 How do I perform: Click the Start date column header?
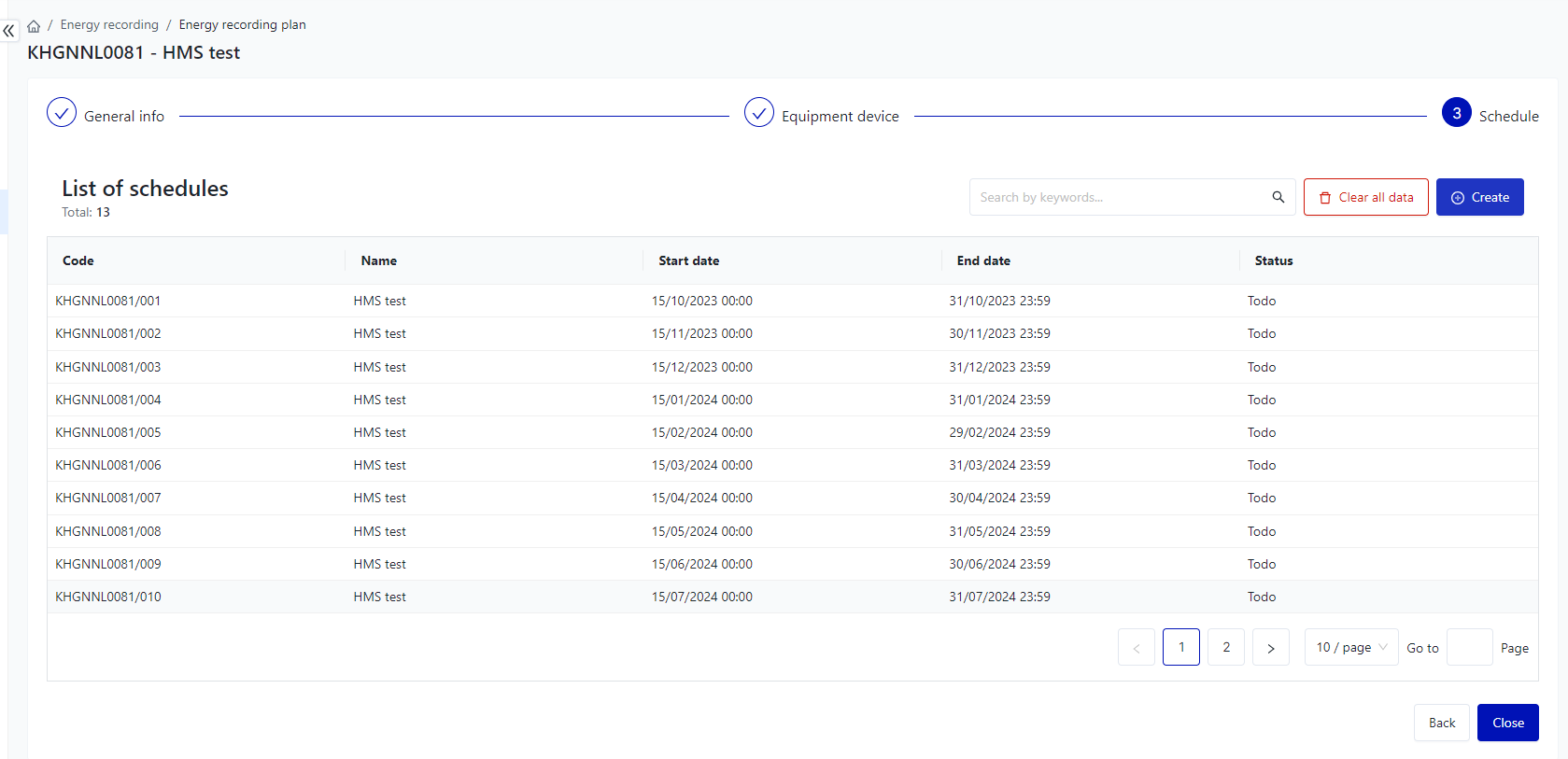688,261
